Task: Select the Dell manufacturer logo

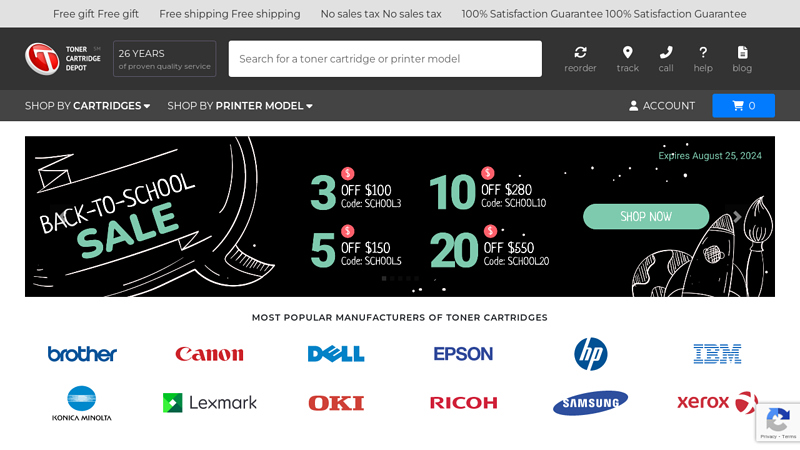Action: pos(336,354)
